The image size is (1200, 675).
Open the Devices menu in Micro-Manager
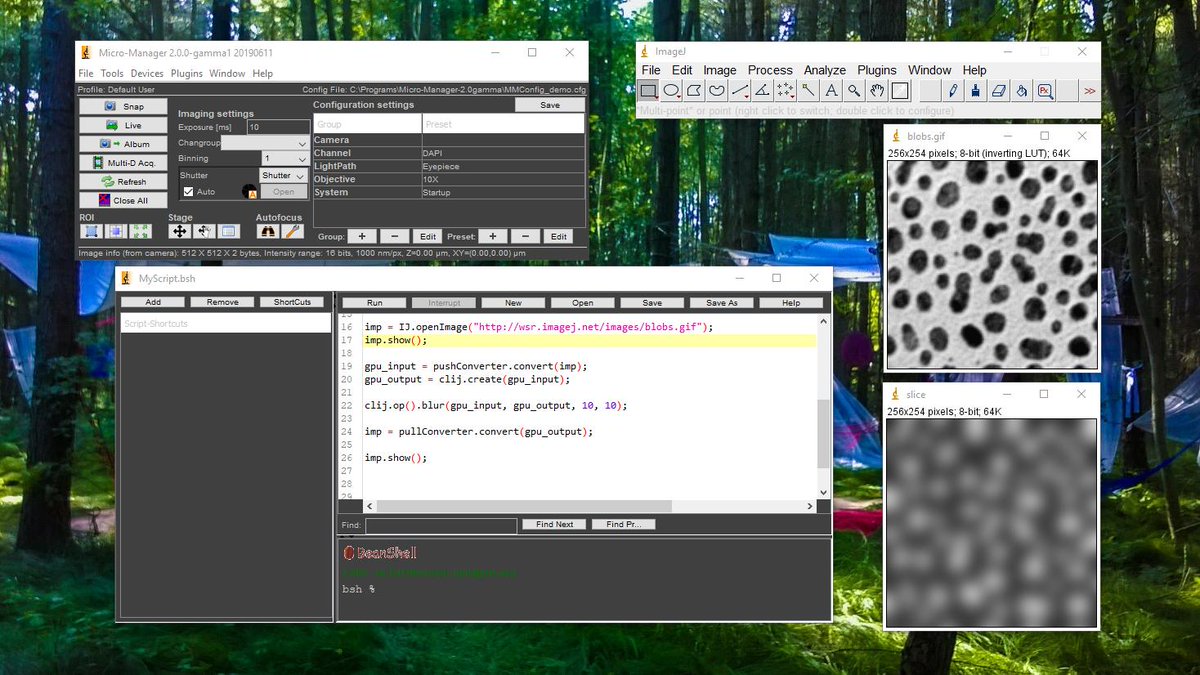pos(147,73)
